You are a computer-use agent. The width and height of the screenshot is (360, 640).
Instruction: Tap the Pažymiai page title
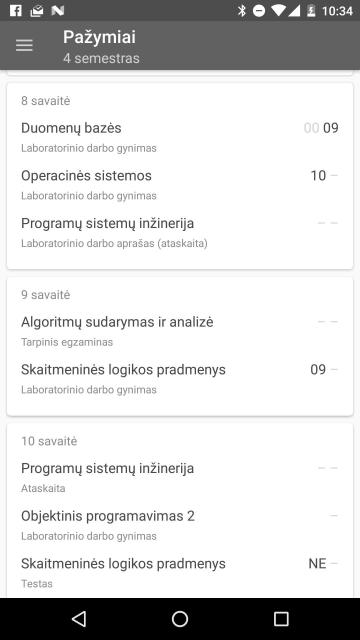99,37
